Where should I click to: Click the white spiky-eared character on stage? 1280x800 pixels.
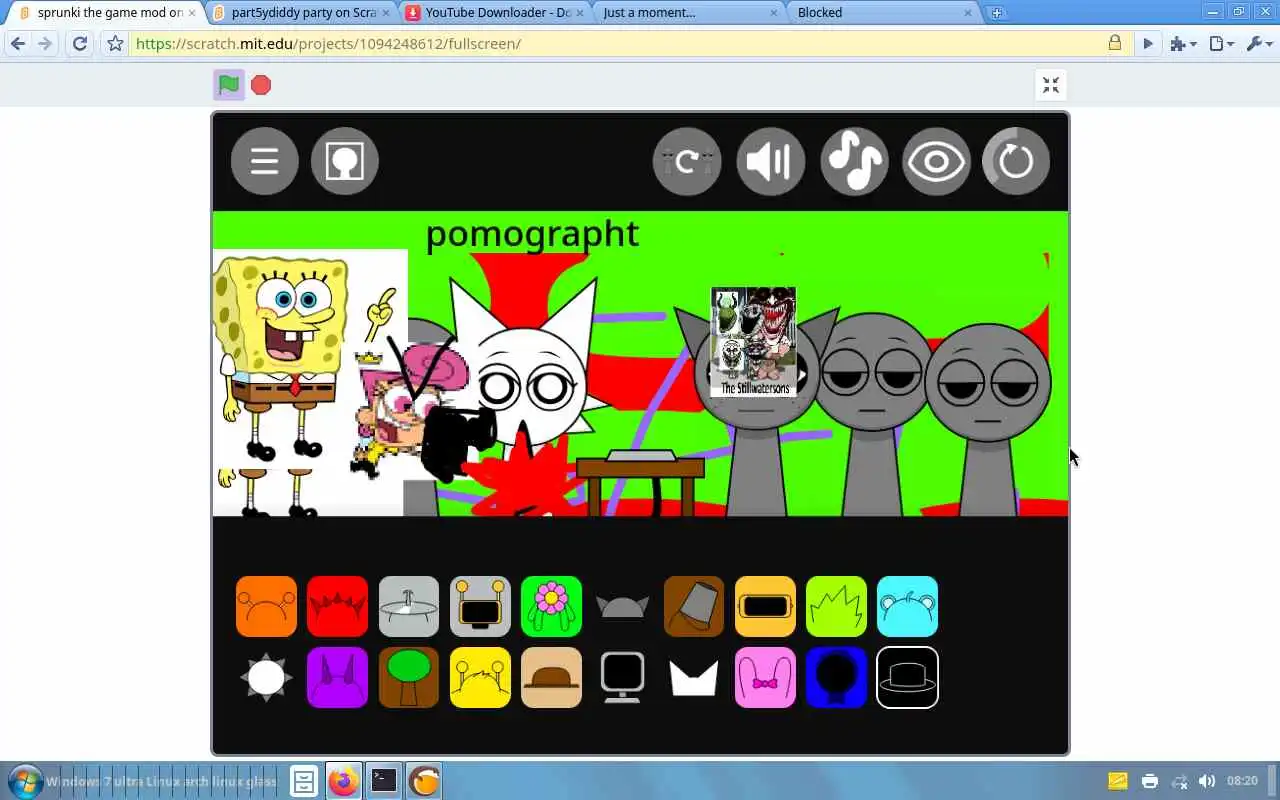(525, 365)
